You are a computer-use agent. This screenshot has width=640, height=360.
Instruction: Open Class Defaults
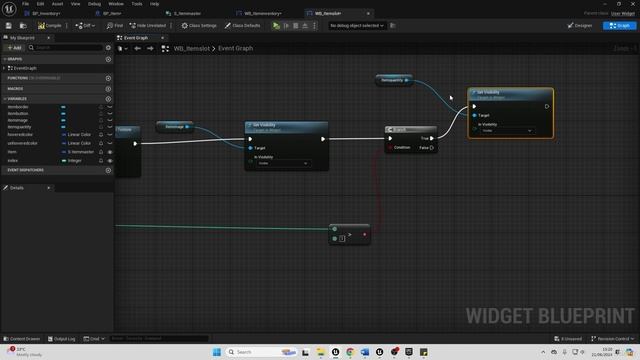point(242,26)
